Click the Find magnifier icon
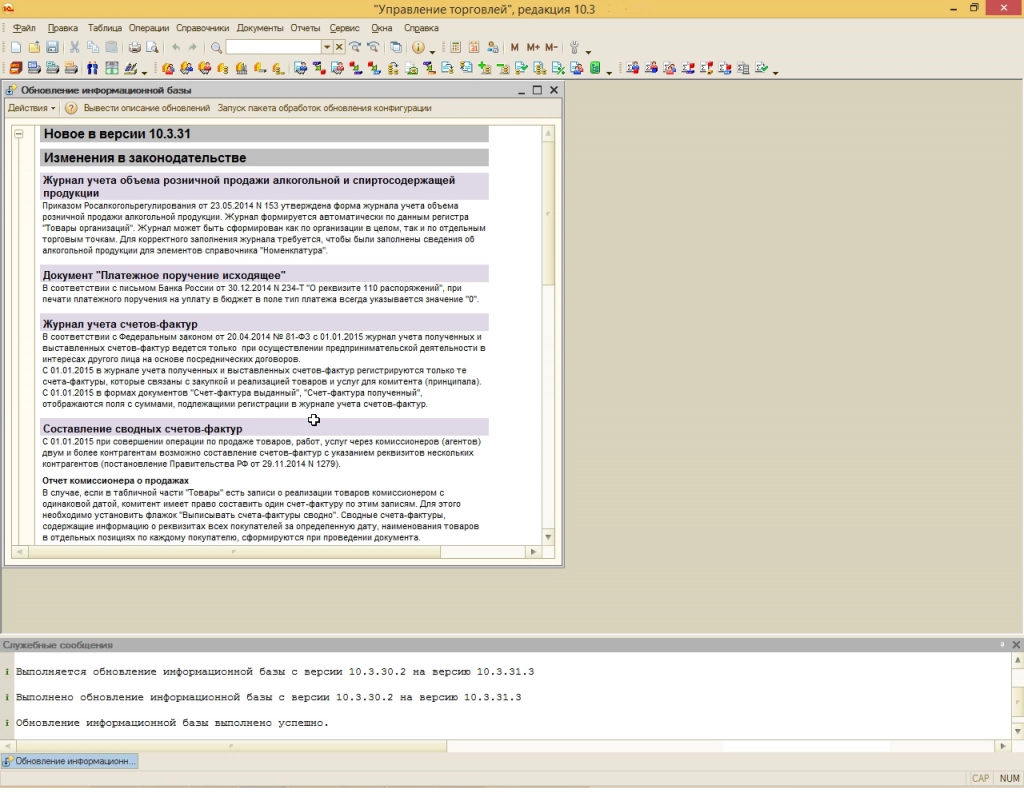Screen dimensions: 1024x793 pos(216,47)
